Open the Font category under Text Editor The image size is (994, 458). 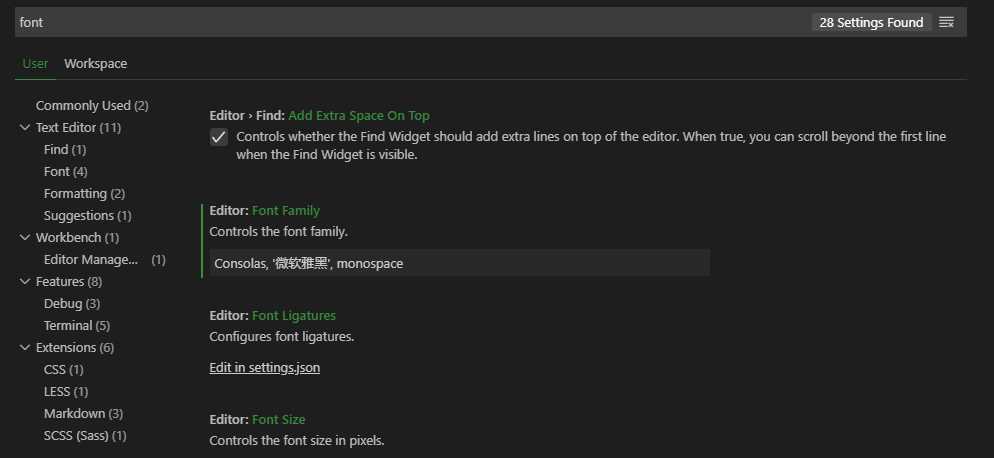[66, 171]
